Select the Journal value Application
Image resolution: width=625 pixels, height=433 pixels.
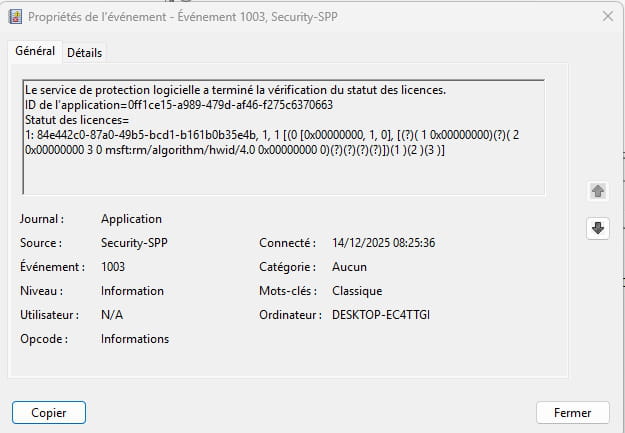point(131,219)
